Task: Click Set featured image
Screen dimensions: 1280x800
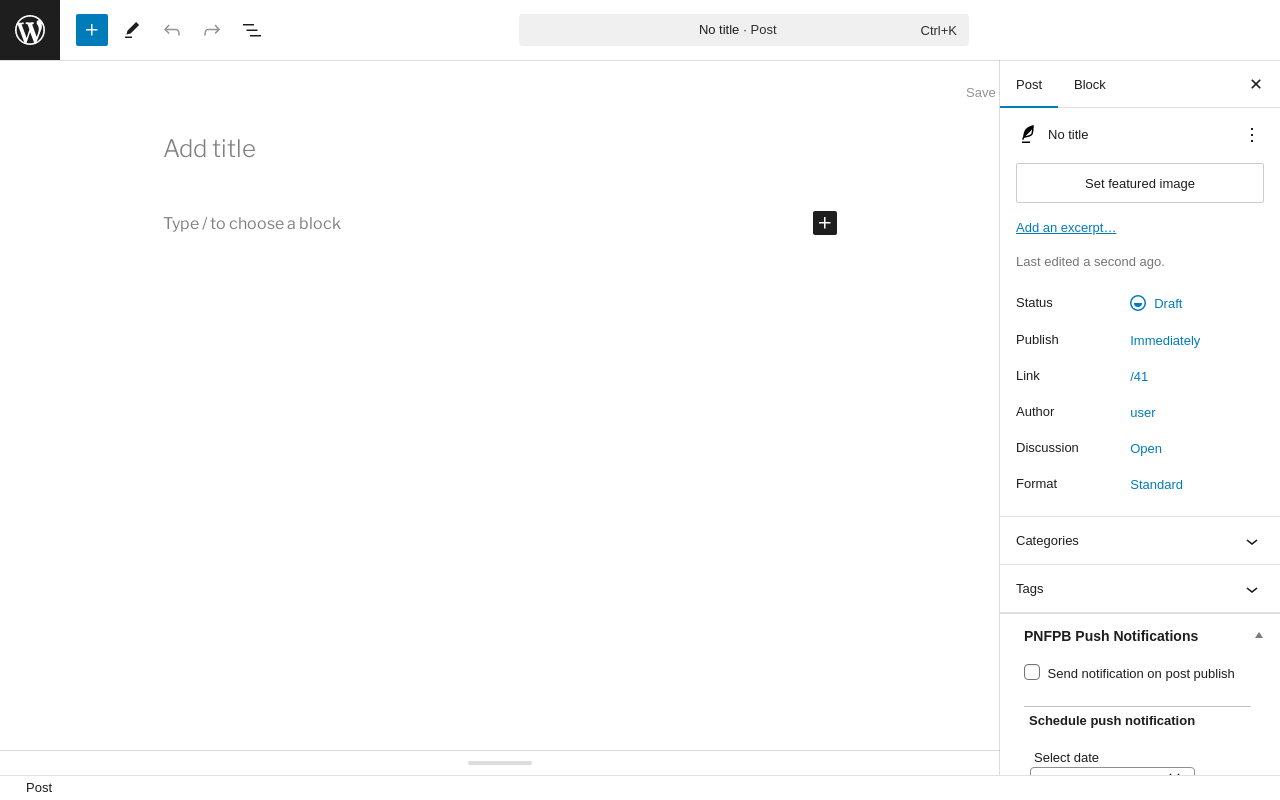Action: click(1140, 183)
